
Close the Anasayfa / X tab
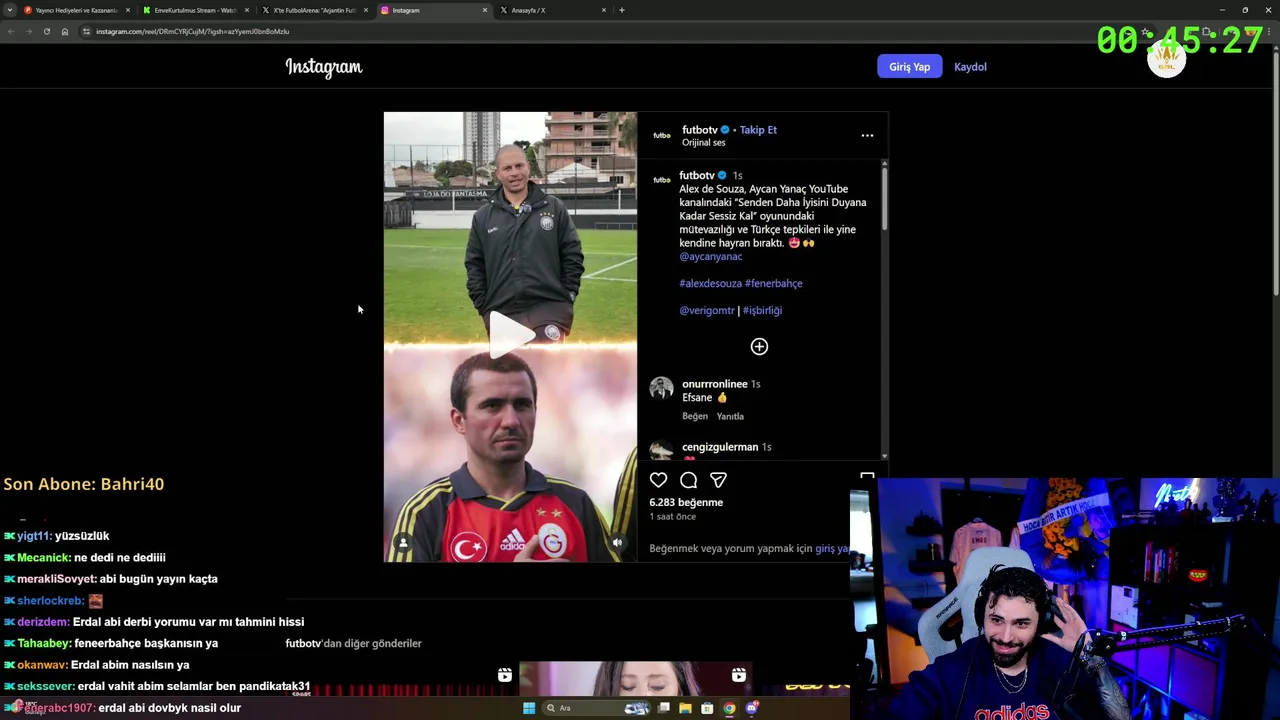pyautogui.click(x=604, y=10)
